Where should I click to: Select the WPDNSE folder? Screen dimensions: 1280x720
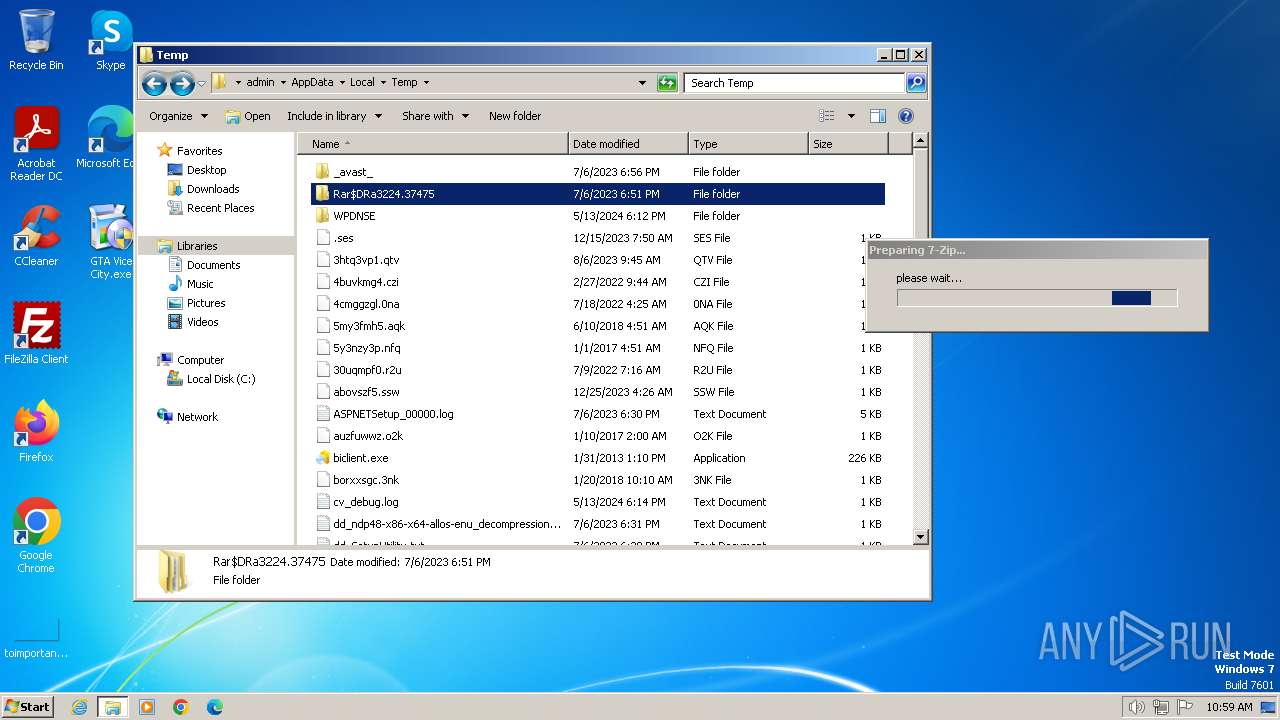click(598, 216)
